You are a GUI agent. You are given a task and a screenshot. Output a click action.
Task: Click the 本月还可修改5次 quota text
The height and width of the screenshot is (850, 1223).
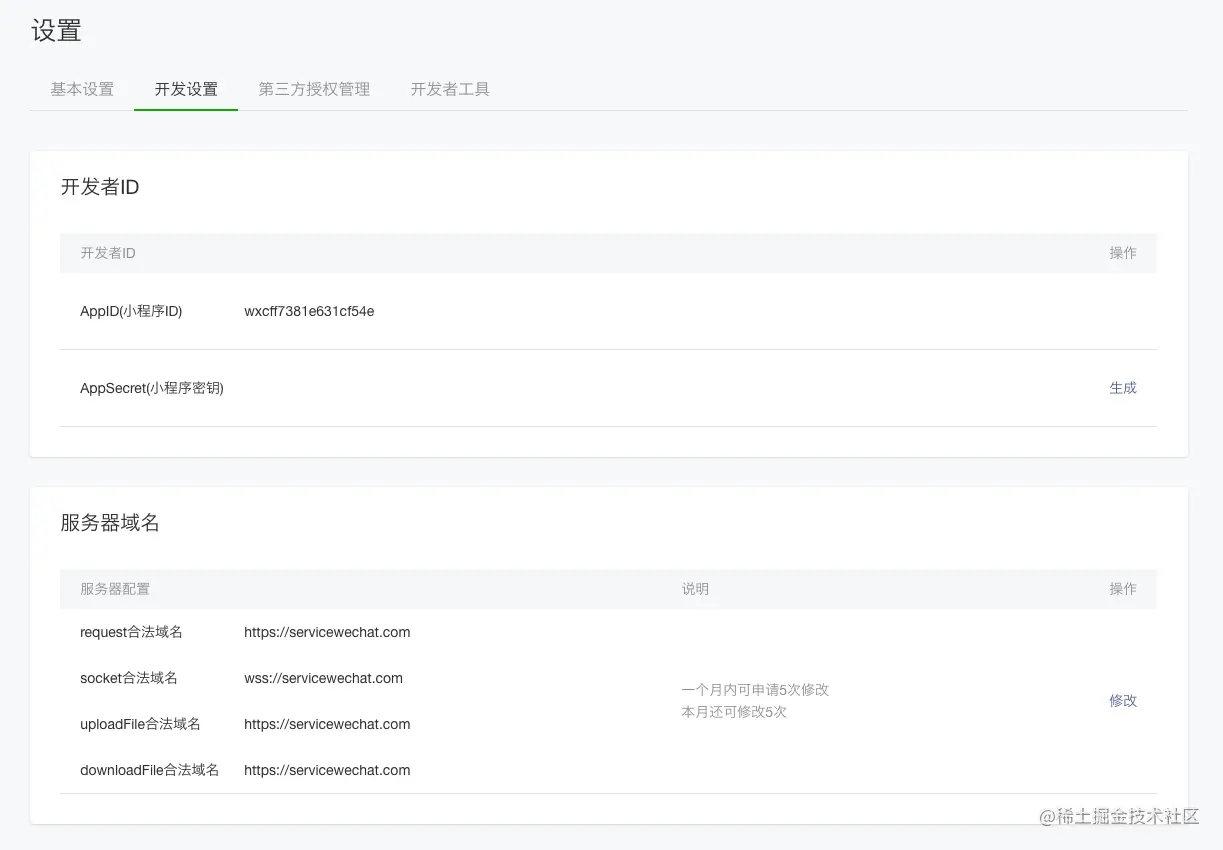[x=731, y=712]
